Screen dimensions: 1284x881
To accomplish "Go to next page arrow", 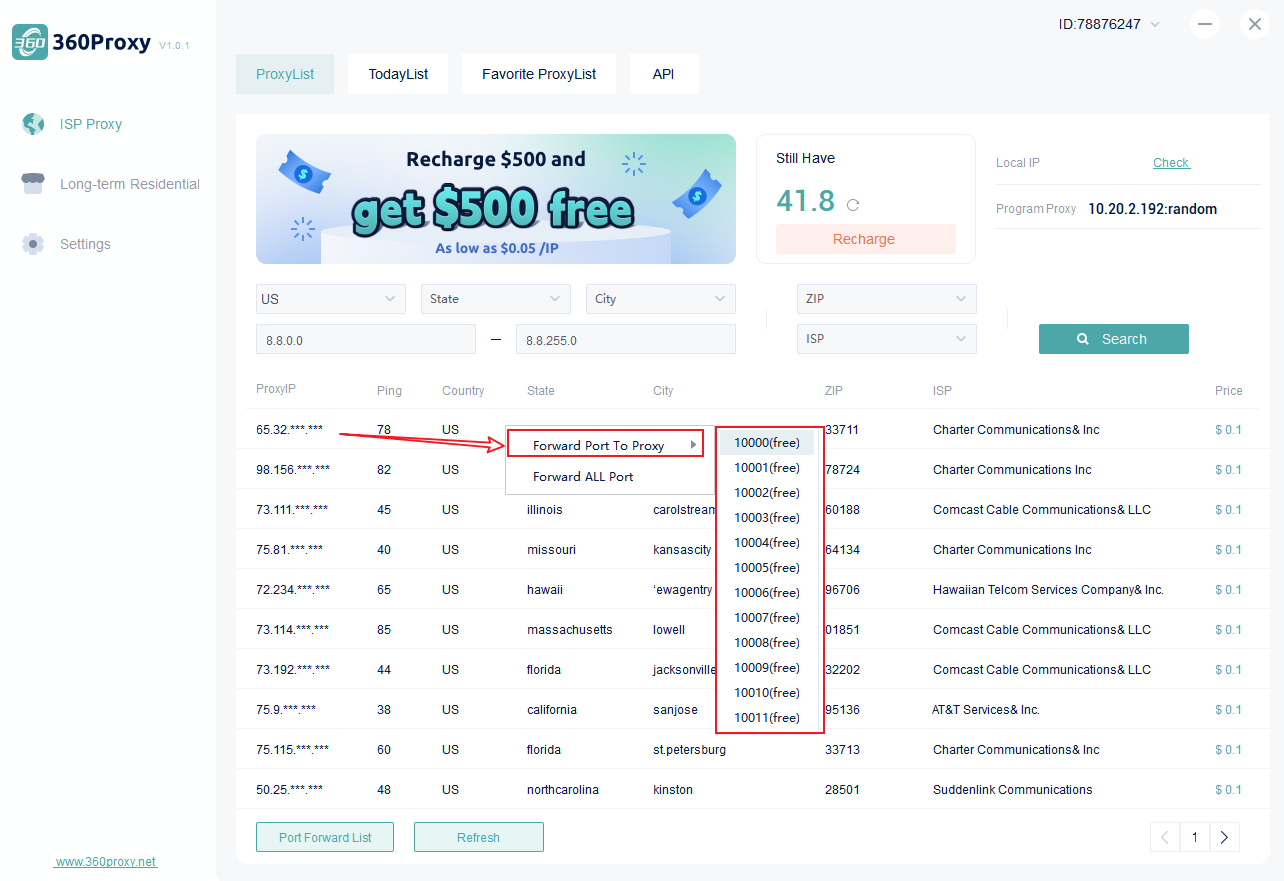I will [1225, 837].
